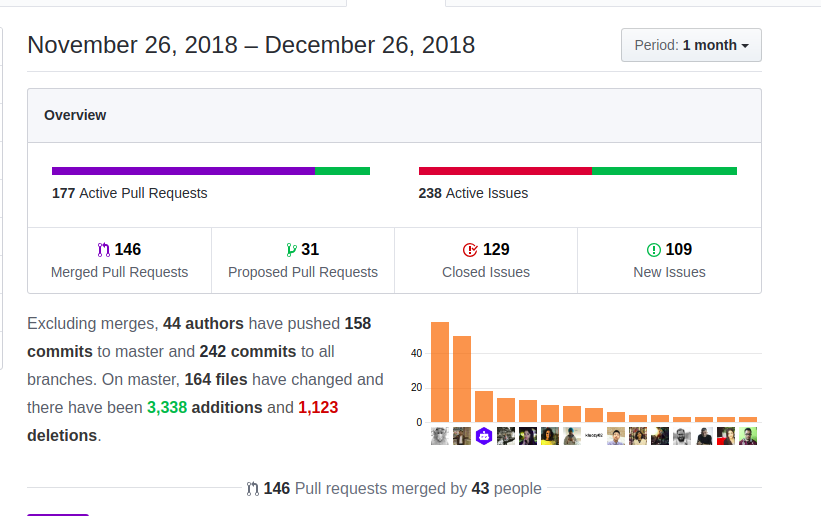The height and width of the screenshot is (516, 821).
Task: Select the text-logo contributor avatar
Action: pyautogui.click(x=594, y=436)
